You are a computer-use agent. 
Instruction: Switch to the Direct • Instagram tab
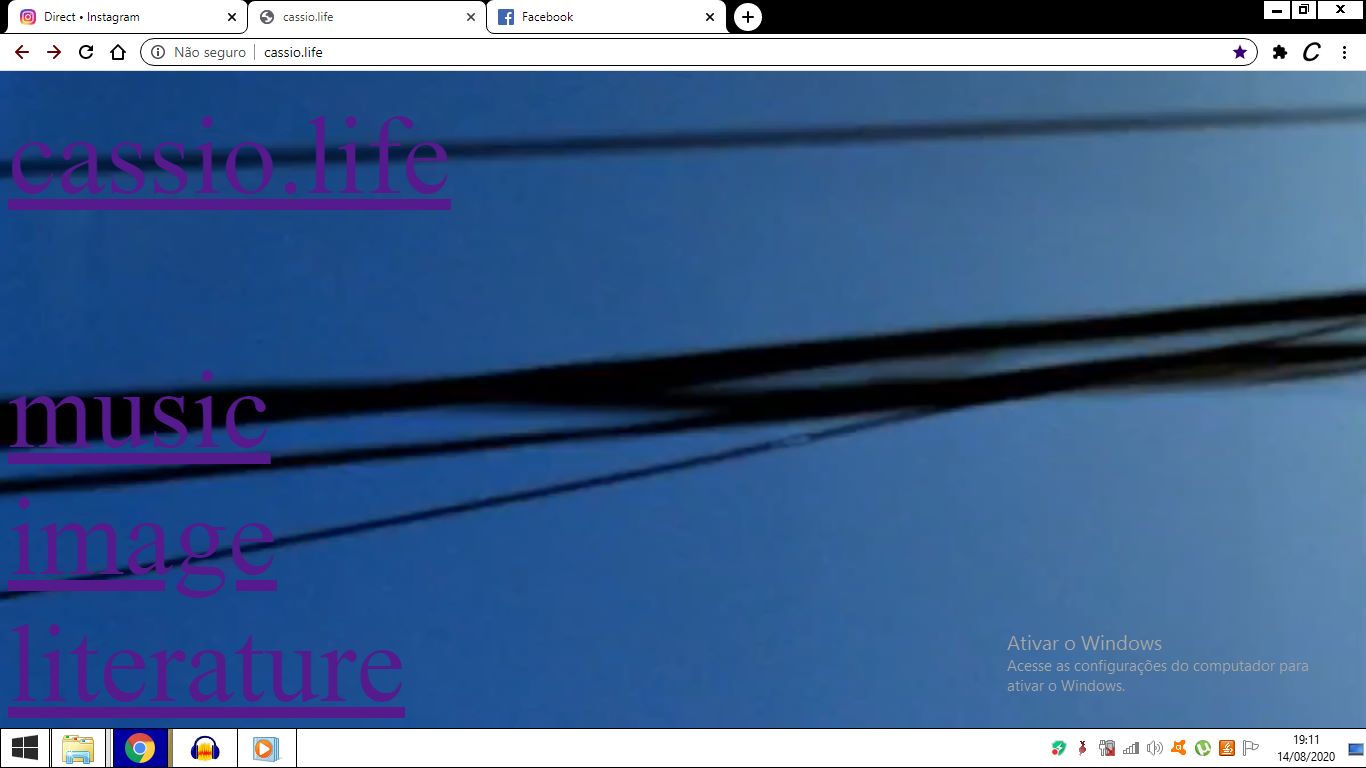[126, 17]
